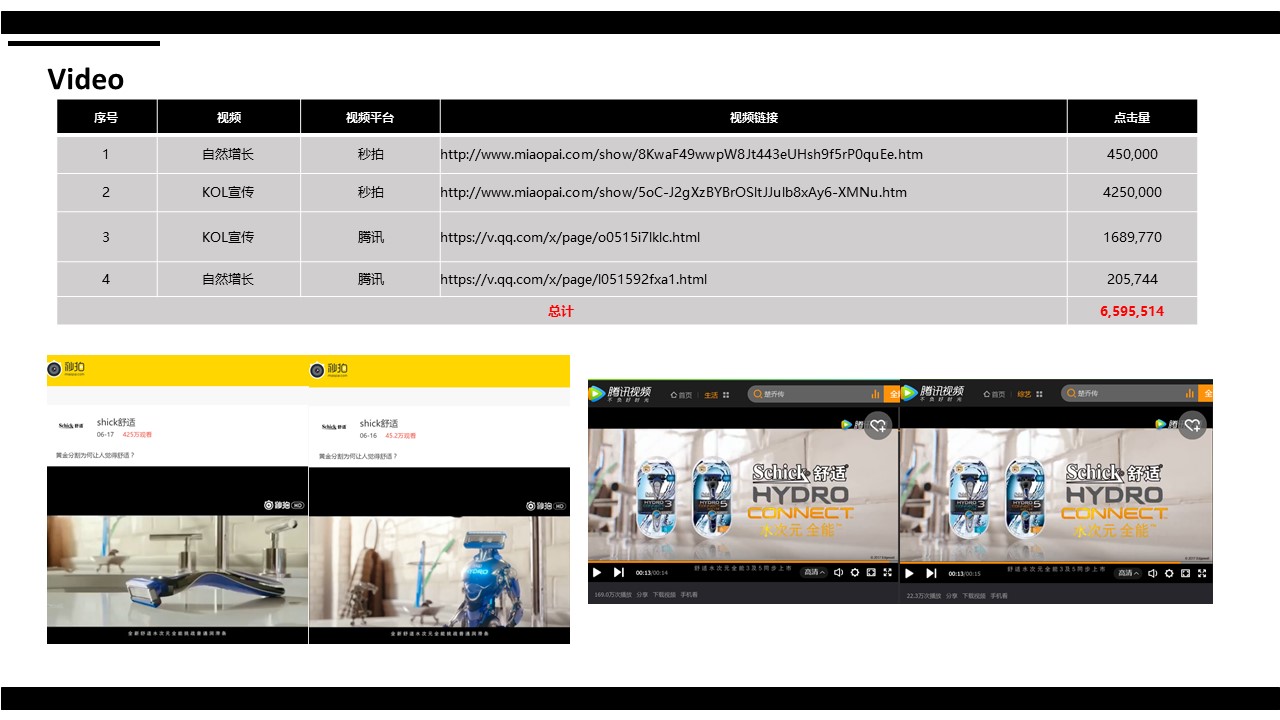Click Tencent Video logo on the 生活 page
The width and height of the screenshot is (1280, 720).
tap(621, 393)
